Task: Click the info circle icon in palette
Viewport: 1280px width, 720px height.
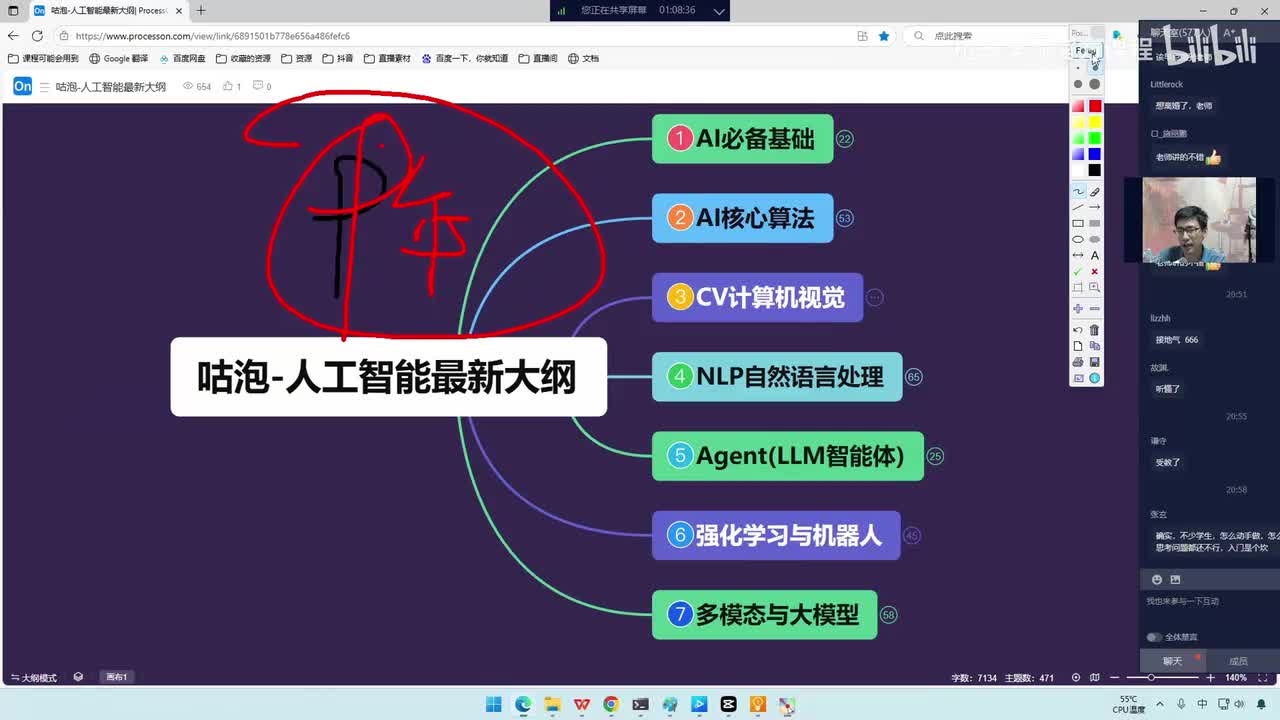Action: click(x=1095, y=378)
